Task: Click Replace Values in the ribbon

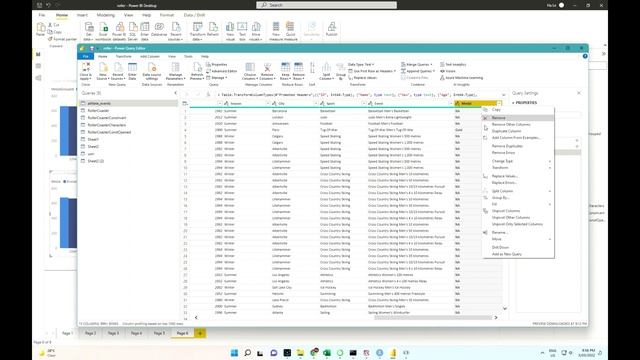Action: click(x=362, y=78)
